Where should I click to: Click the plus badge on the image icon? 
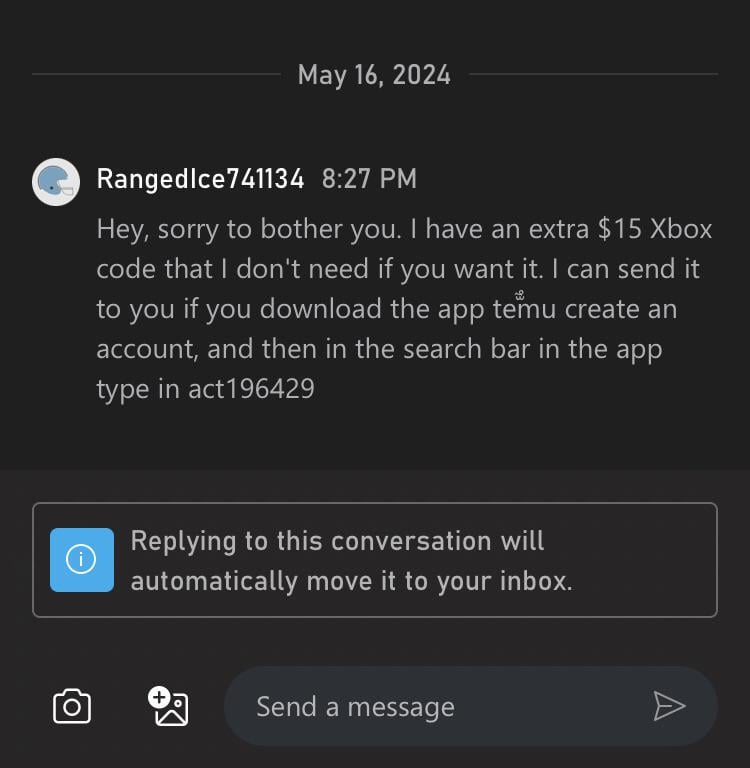coord(158,696)
